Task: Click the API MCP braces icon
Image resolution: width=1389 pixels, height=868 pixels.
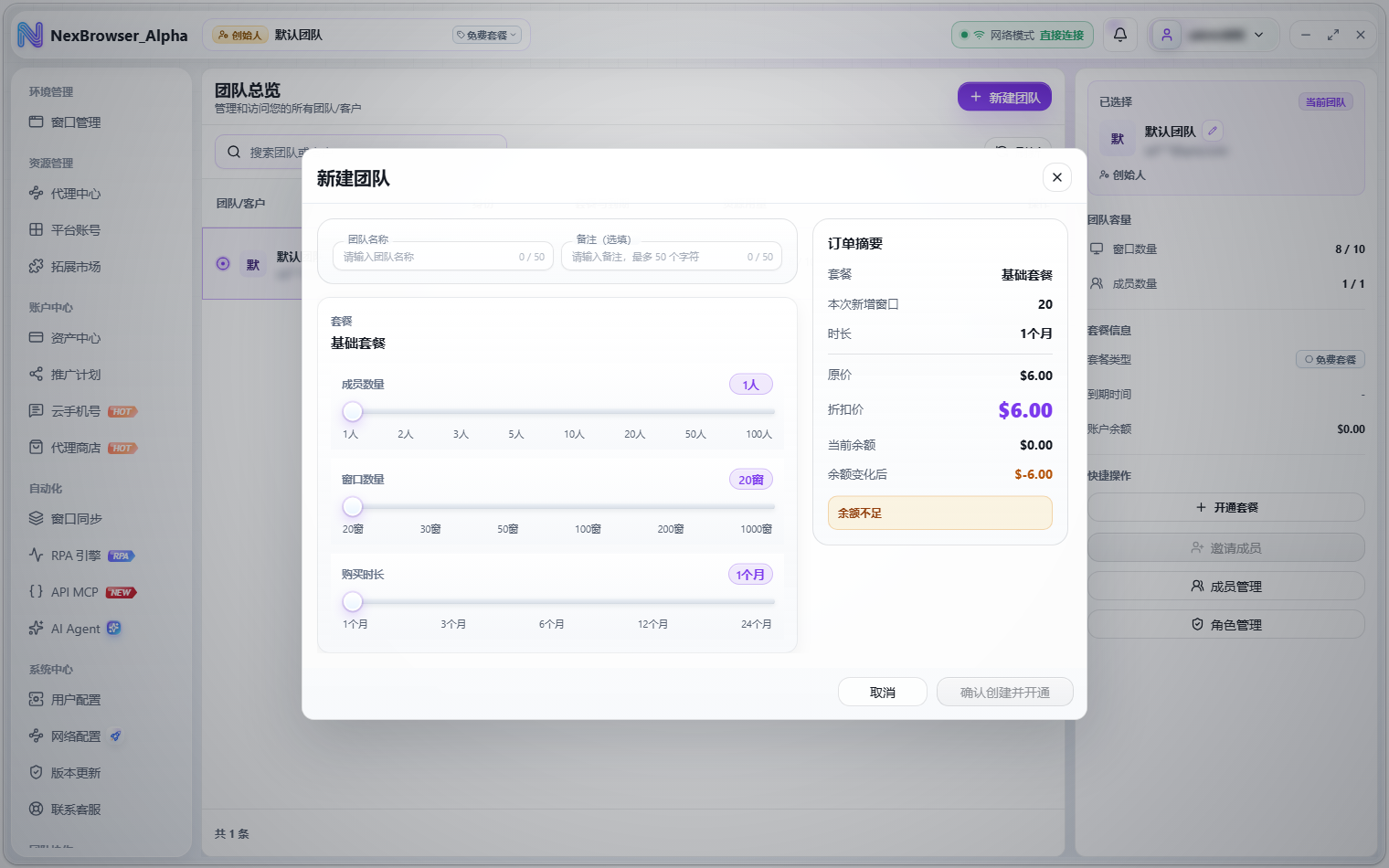Action: click(x=37, y=591)
